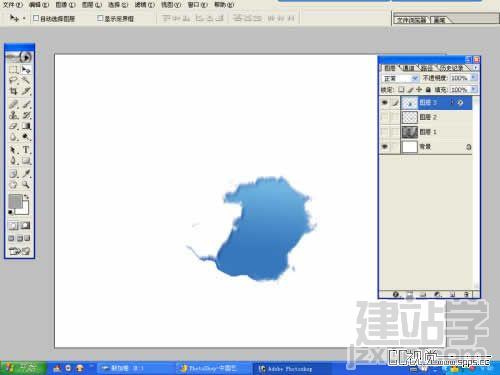Tick the 显示定界框 checkbox
This screenshot has height=375, width=500.
point(100,18)
